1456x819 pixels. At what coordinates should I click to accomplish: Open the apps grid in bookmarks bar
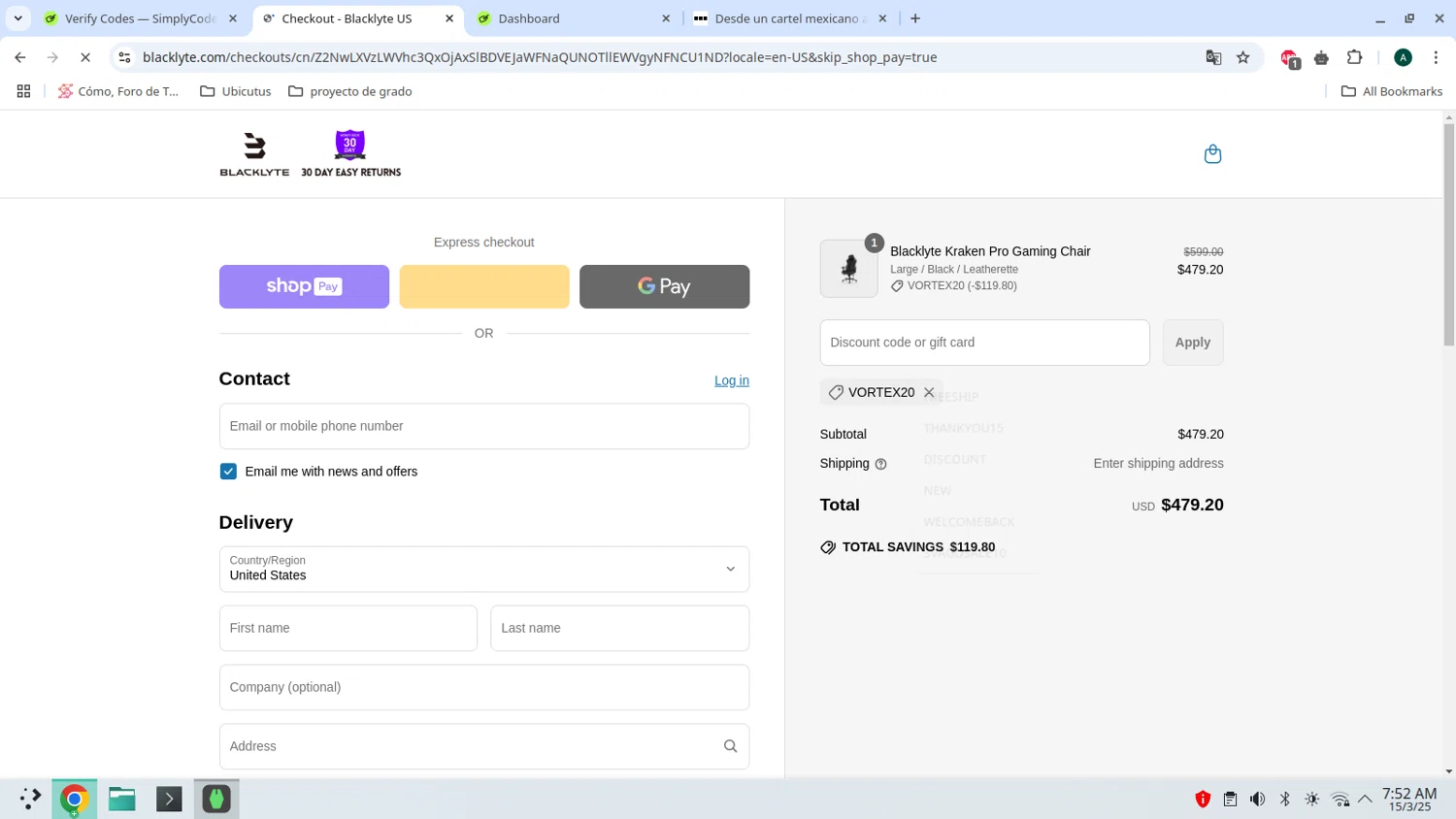(x=23, y=91)
